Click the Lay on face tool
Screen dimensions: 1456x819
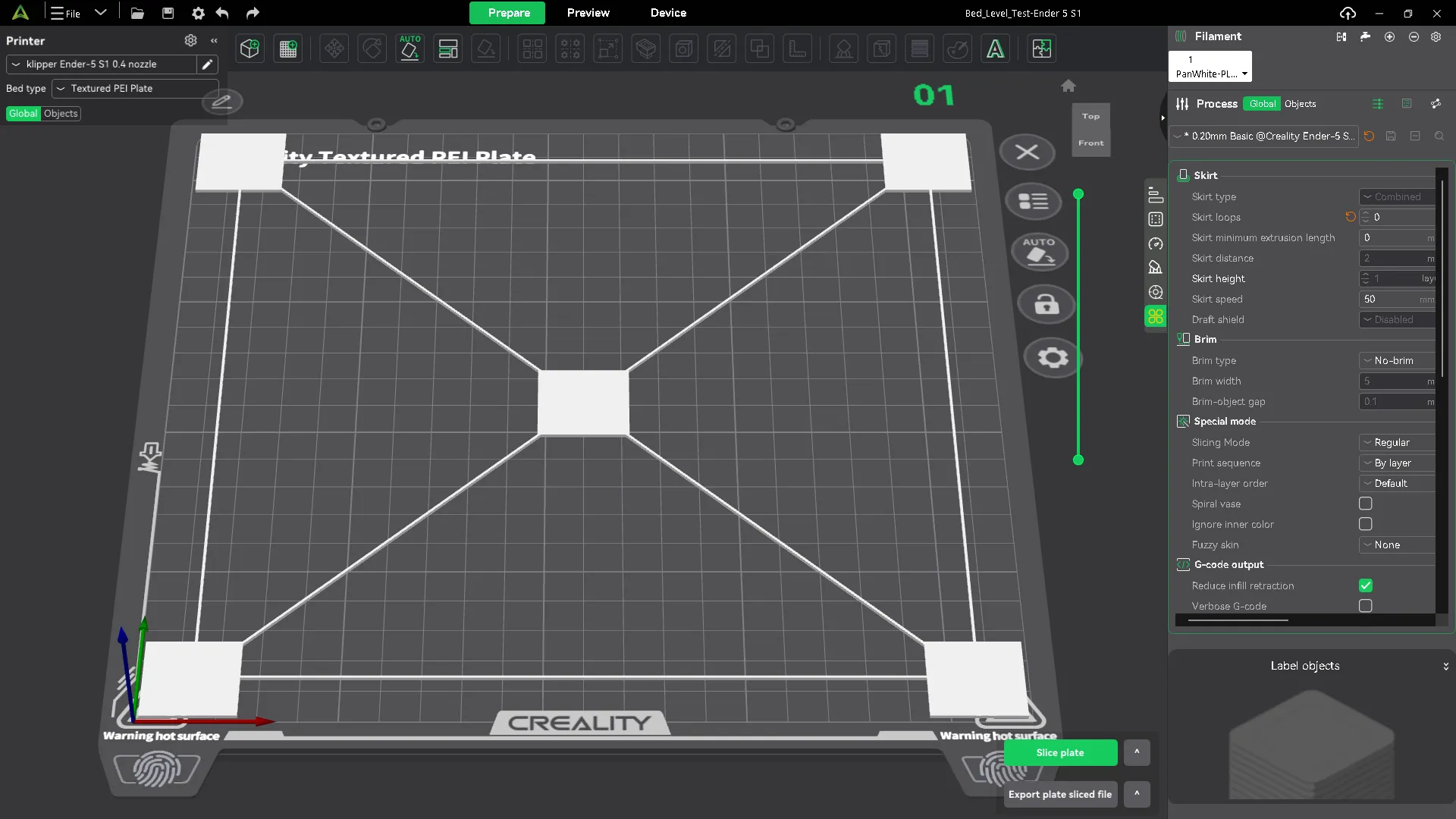pos(486,49)
